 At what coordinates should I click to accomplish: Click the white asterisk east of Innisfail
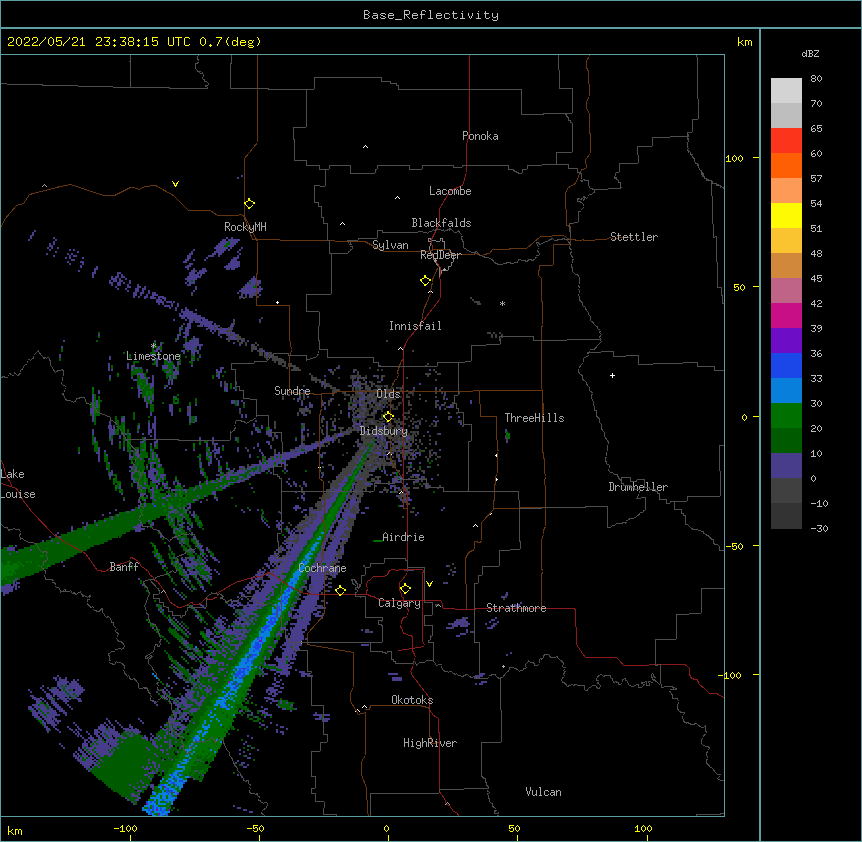pos(502,303)
